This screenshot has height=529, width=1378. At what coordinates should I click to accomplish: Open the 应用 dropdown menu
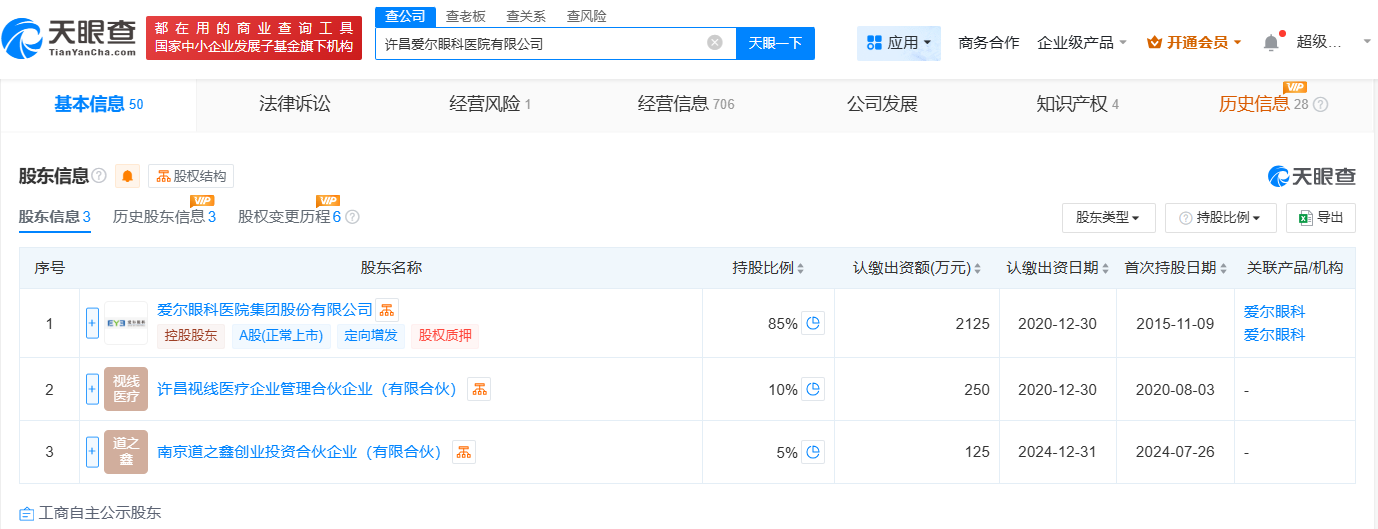(898, 43)
